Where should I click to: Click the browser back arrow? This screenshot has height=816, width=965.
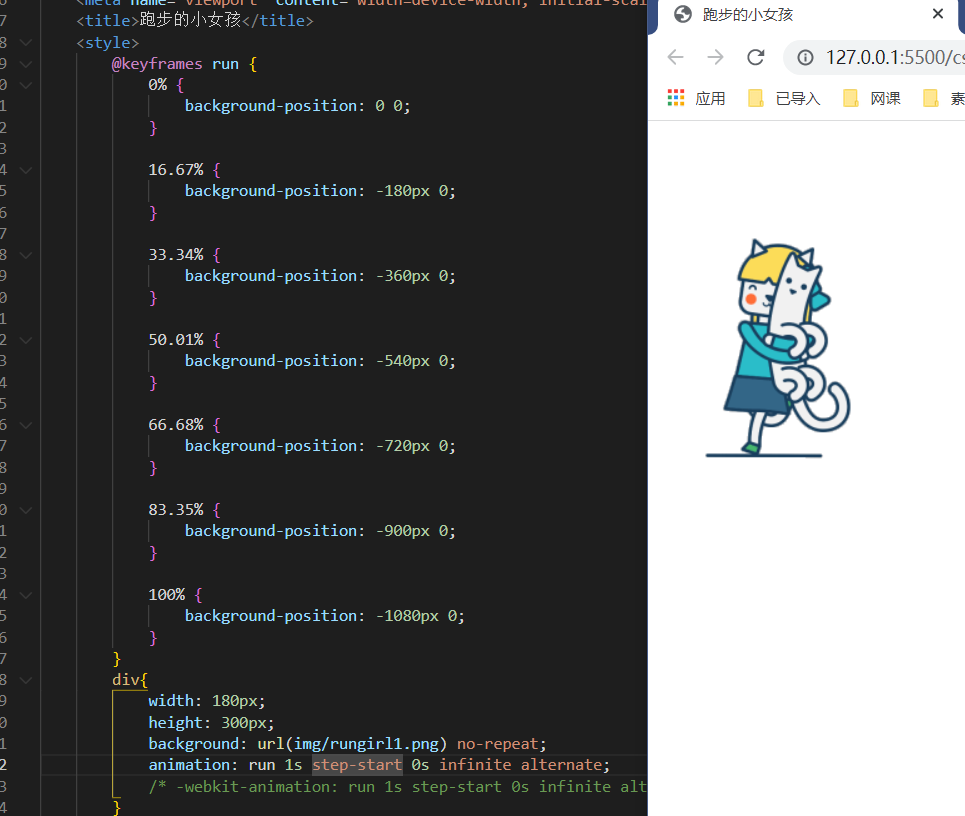675,57
